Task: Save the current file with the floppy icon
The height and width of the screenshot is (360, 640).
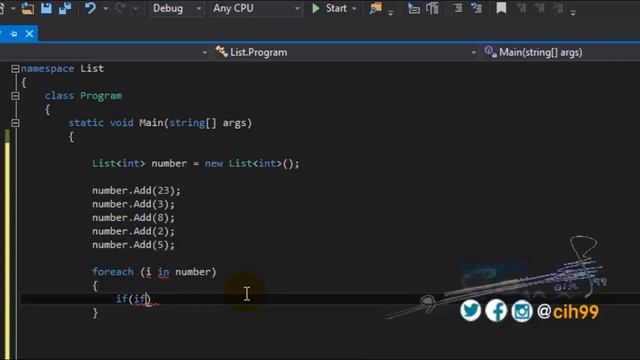Action: 46,8
